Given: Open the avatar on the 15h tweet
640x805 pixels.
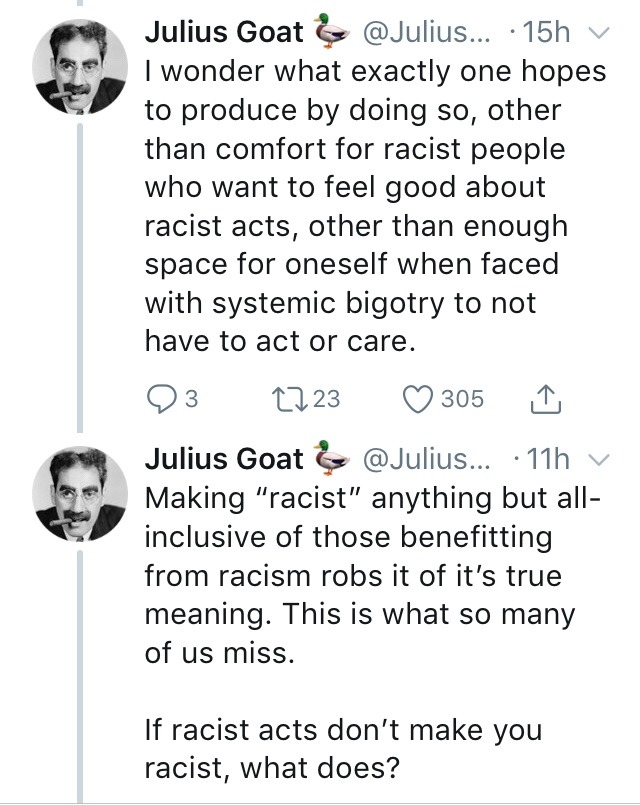Looking at the screenshot, I should coord(79,67).
